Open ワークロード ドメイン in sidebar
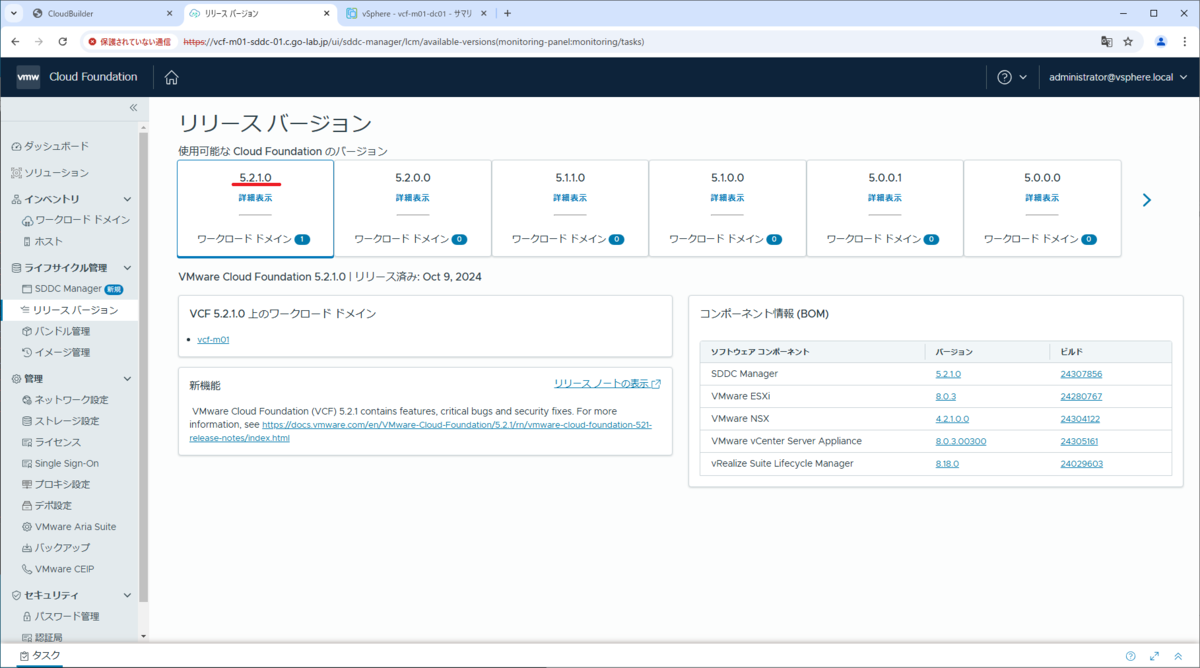This screenshot has height=668, width=1200. click(x=82, y=220)
